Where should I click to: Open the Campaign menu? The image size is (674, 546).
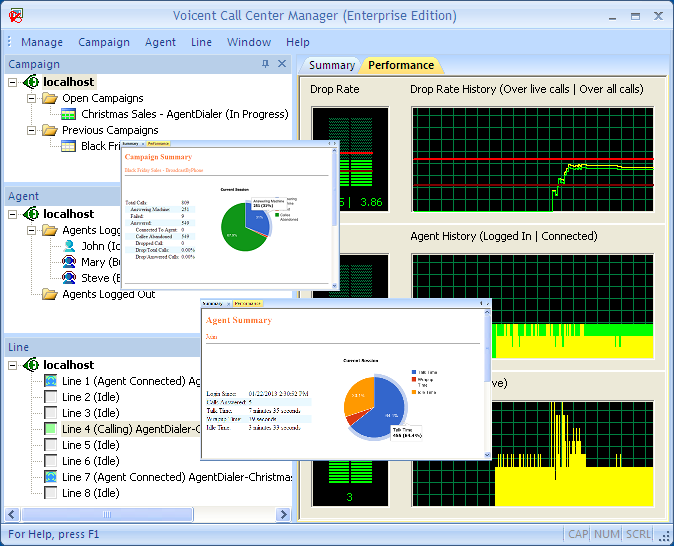click(x=104, y=42)
